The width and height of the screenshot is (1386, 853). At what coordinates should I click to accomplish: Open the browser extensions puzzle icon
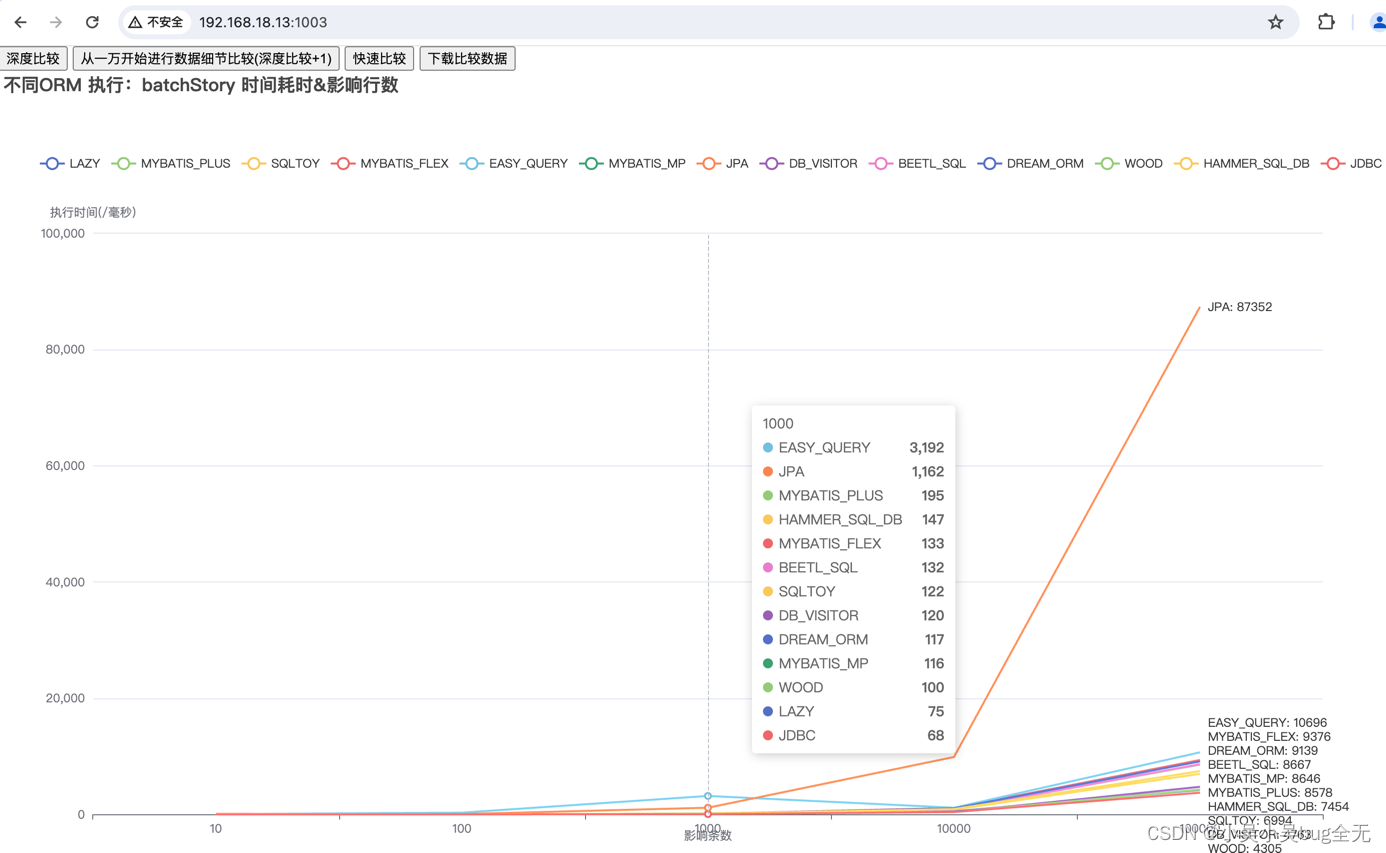pos(1326,22)
